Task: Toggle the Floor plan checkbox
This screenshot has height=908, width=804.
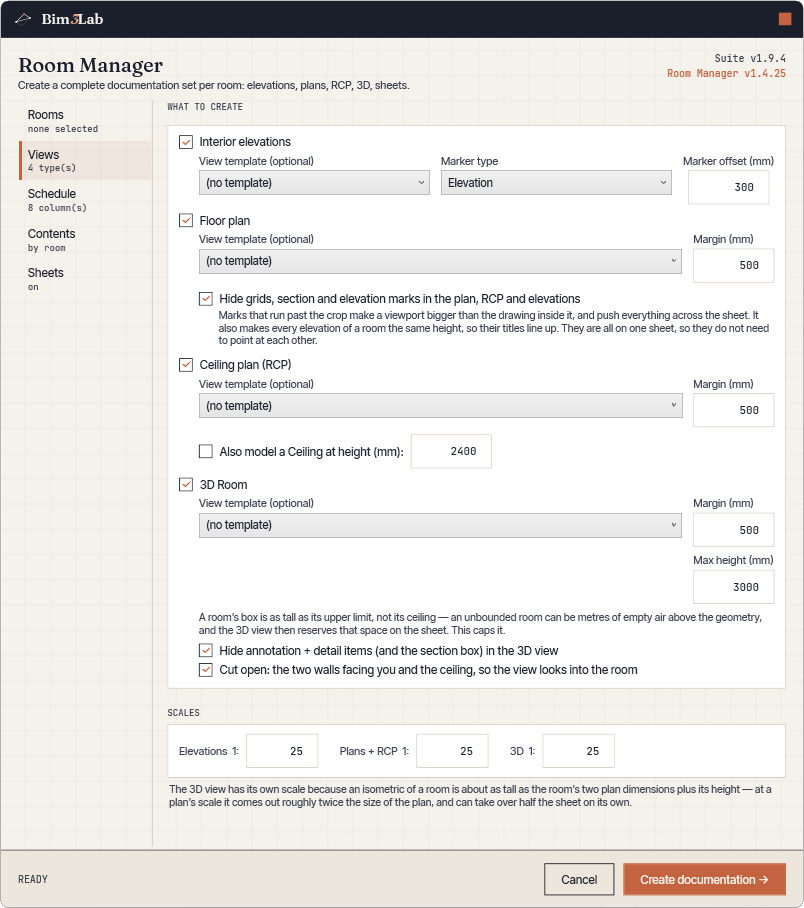Action: tap(186, 221)
